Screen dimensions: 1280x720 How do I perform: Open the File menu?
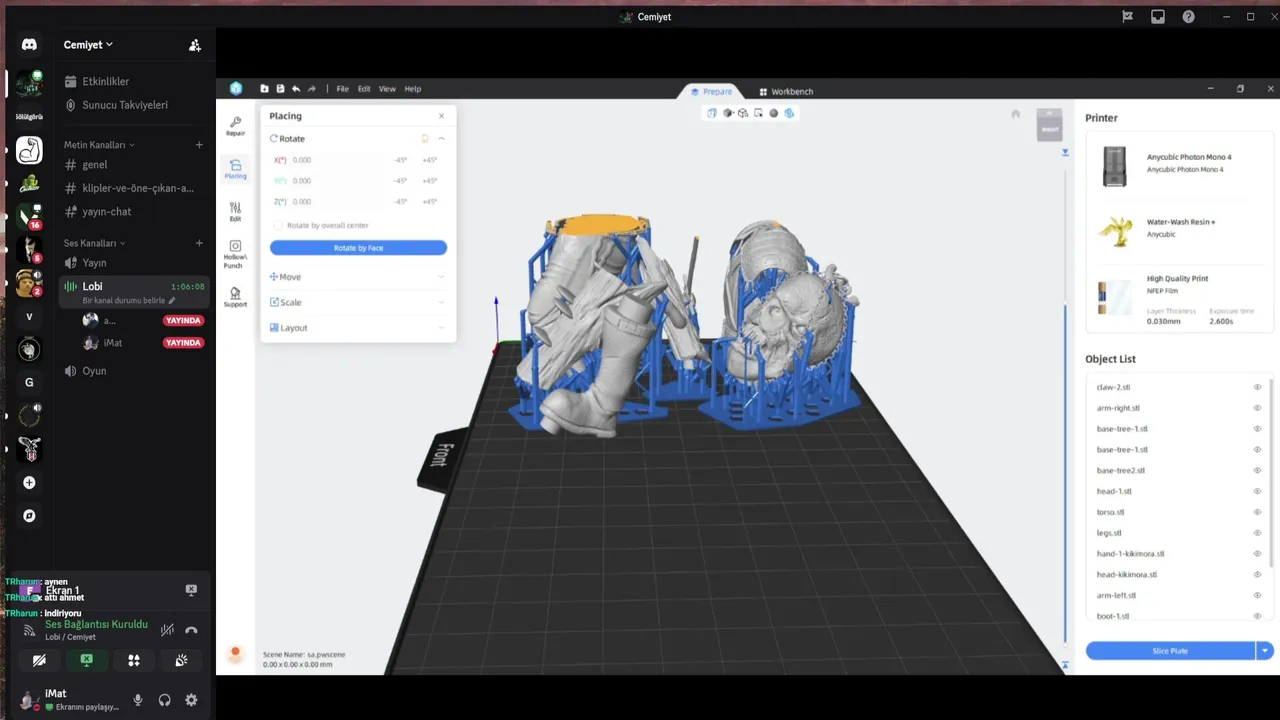pyautogui.click(x=342, y=89)
